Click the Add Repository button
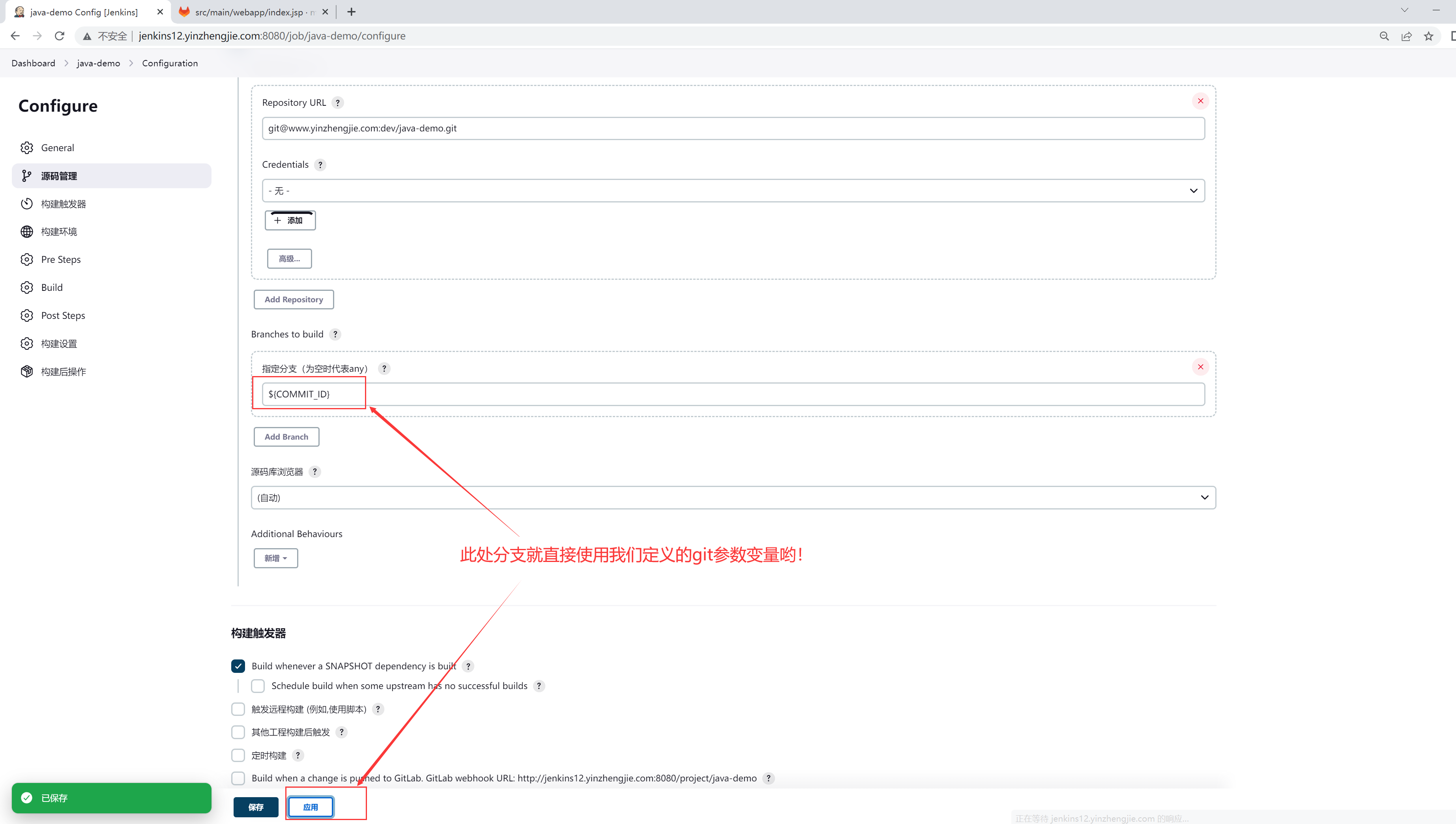 click(x=294, y=300)
